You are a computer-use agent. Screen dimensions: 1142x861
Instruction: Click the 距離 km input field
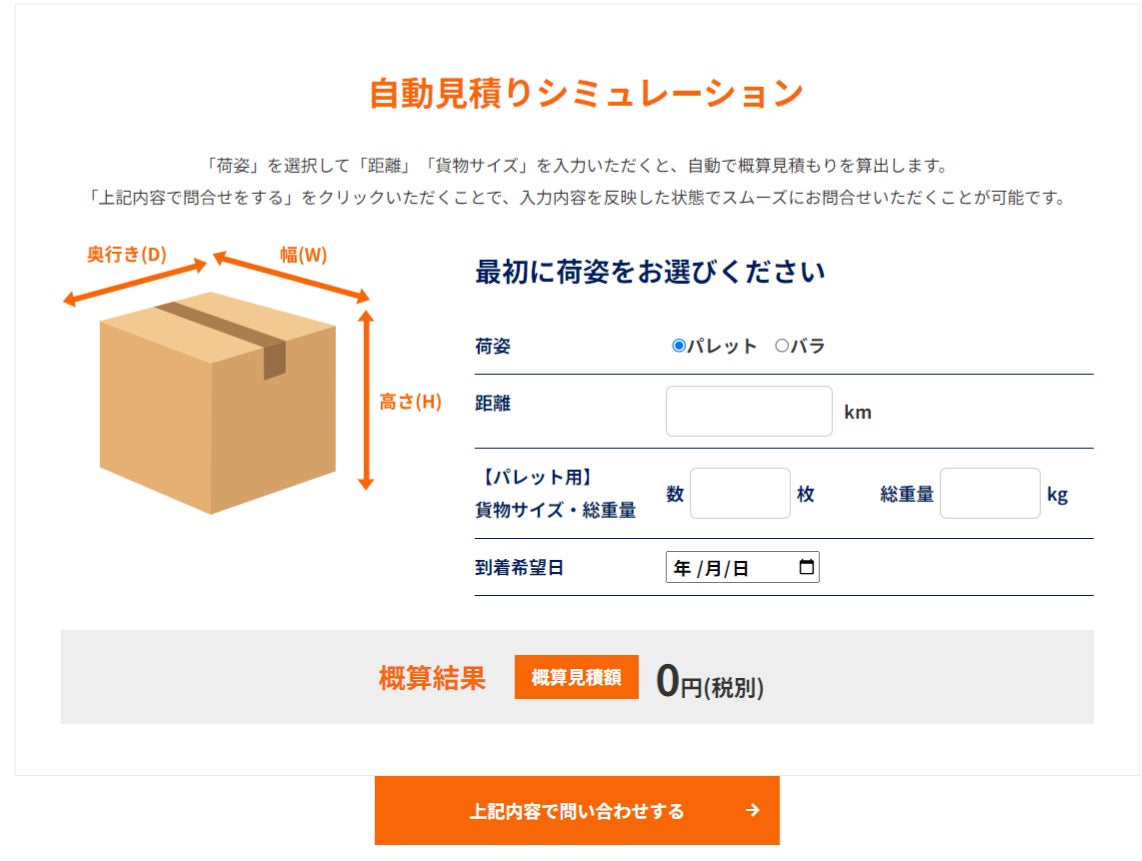[x=749, y=411]
